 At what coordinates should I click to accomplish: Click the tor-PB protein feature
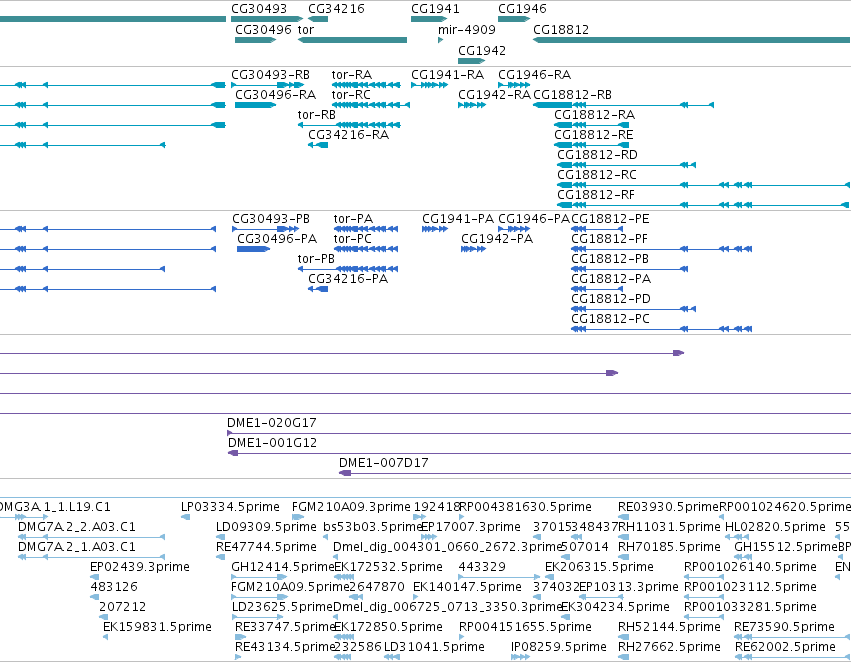coord(348,269)
